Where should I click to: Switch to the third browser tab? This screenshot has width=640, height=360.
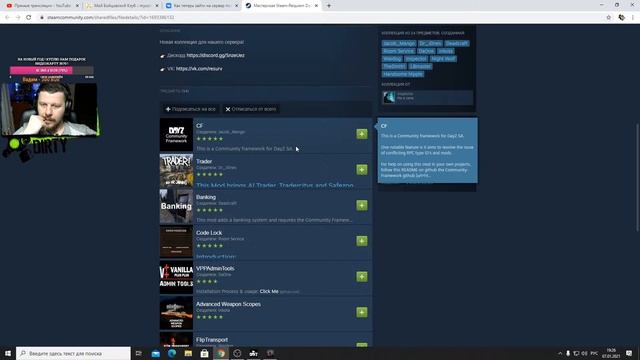click(x=202, y=6)
